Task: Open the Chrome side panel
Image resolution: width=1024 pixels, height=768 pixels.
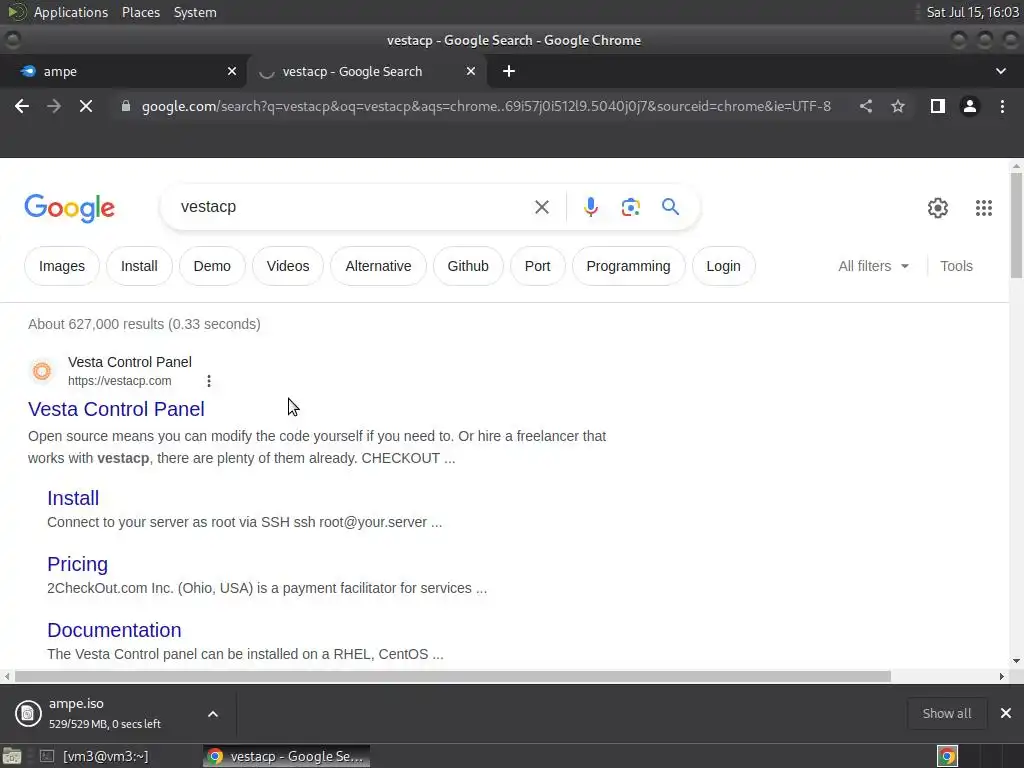Action: coord(938,106)
